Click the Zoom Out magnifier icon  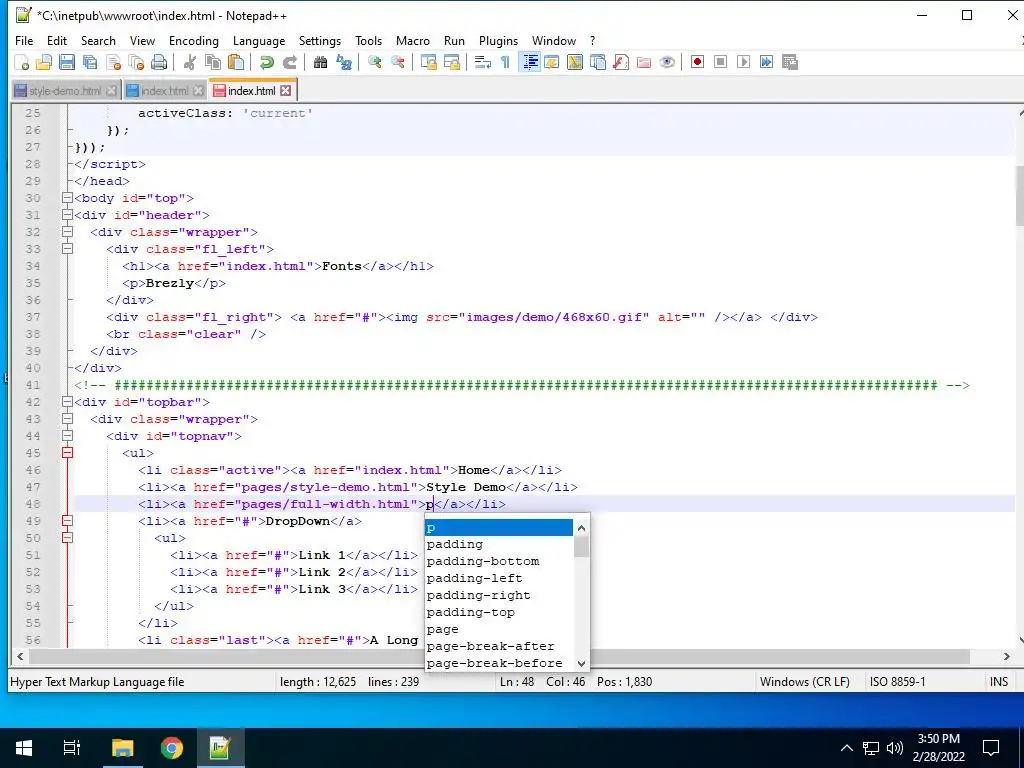[x=397, y=62]
